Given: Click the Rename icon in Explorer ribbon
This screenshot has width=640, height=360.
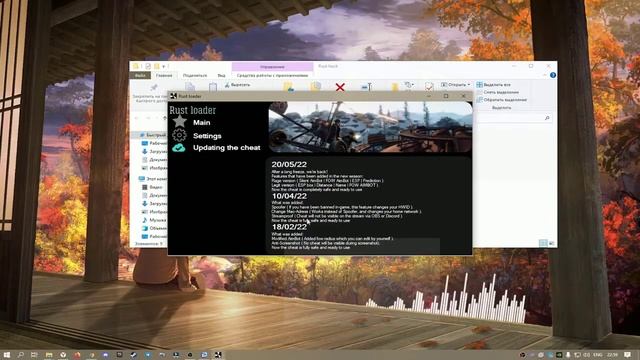Looking at the screenshot, I should tap(367, 87).
